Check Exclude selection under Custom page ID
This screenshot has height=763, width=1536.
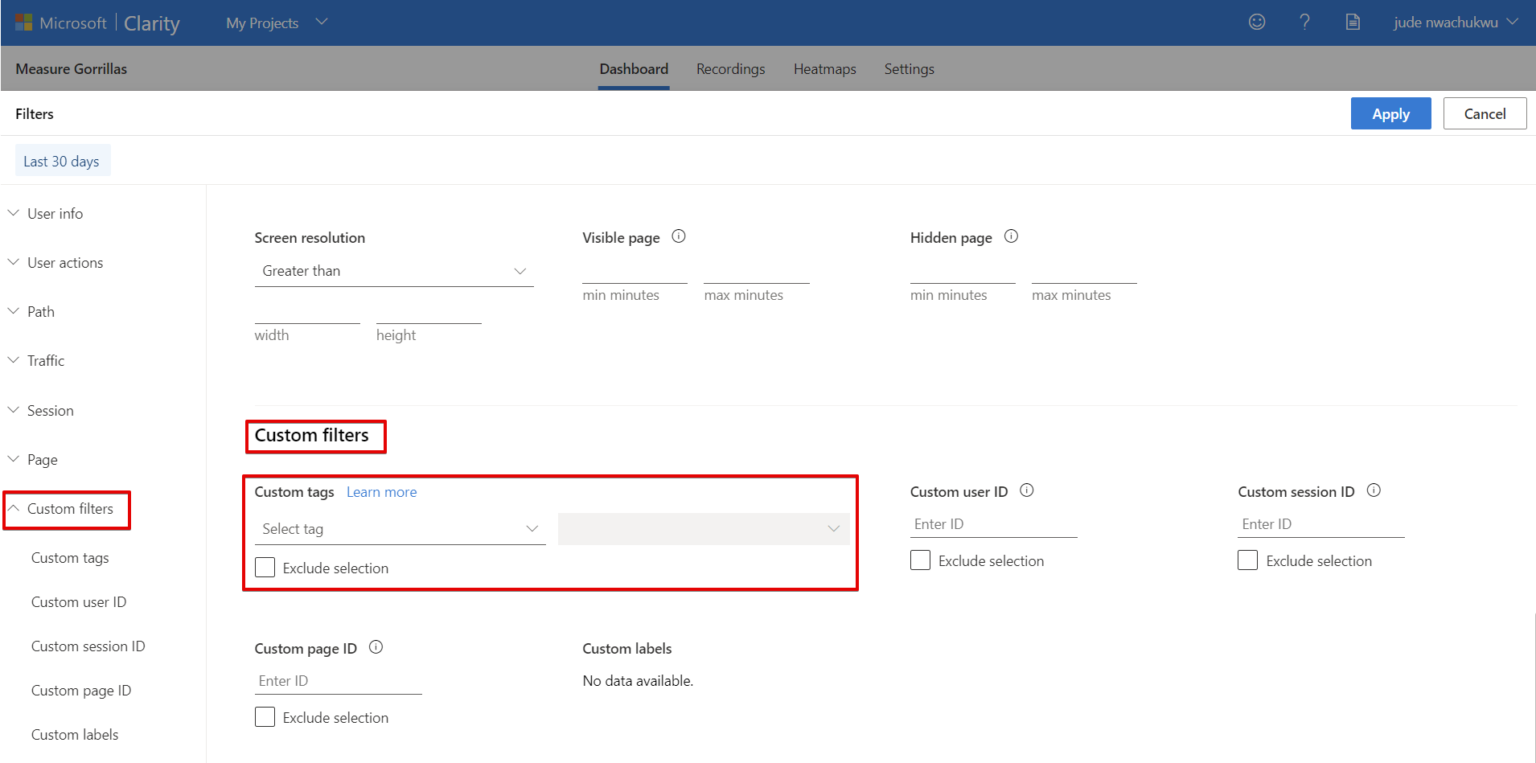265,717
